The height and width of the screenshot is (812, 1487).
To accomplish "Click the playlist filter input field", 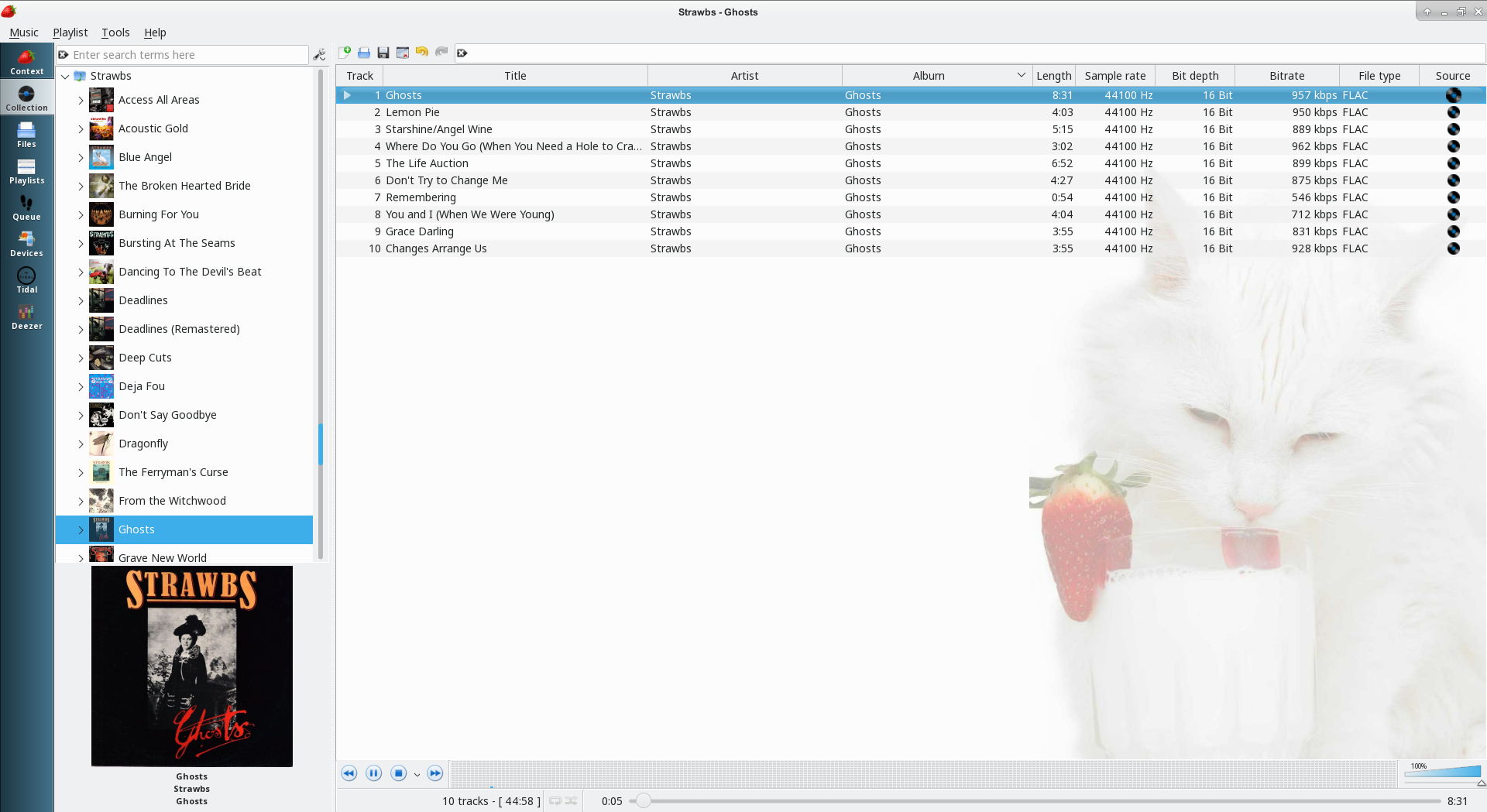I will click(x=970, y=53).
